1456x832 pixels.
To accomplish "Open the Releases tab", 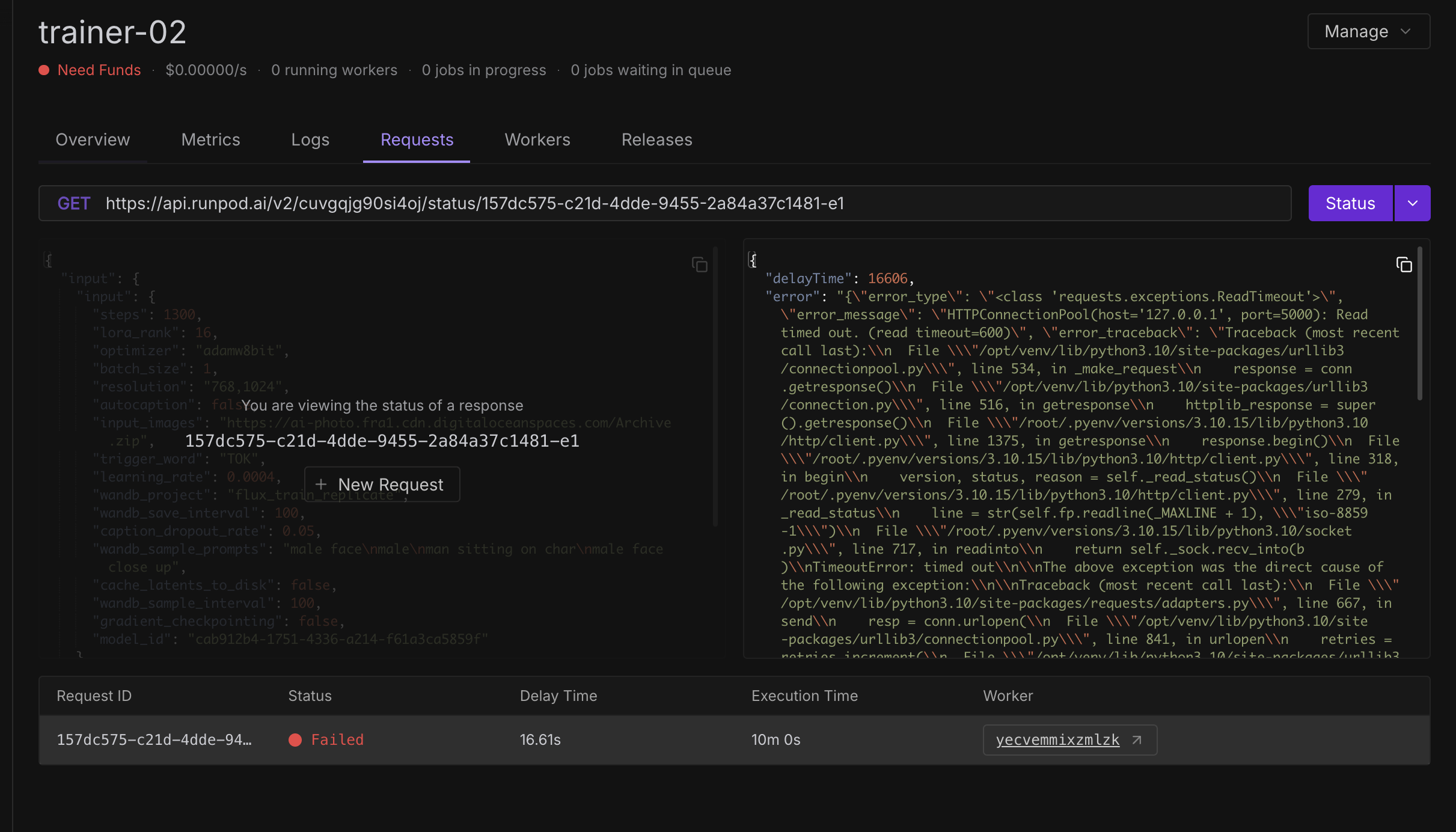I will (x=656, y=139).
